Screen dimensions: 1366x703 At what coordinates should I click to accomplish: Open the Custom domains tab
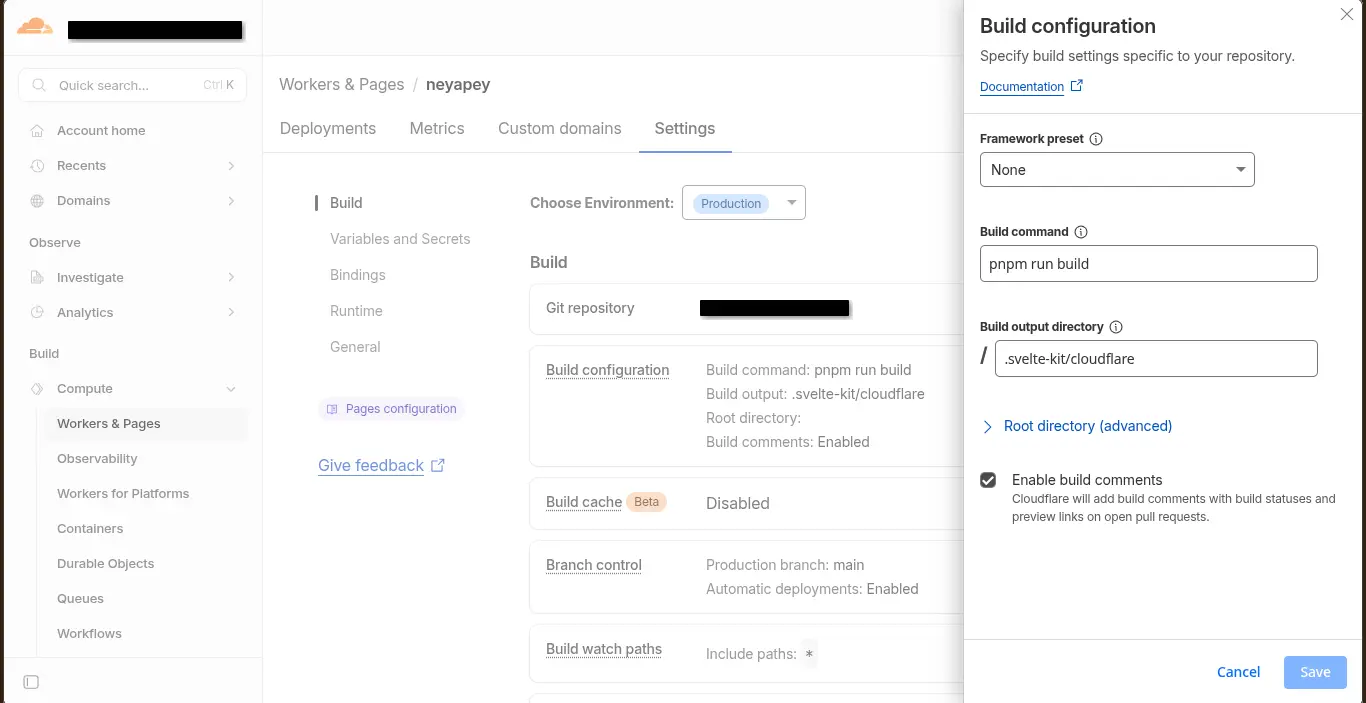[x=560, y=129]
